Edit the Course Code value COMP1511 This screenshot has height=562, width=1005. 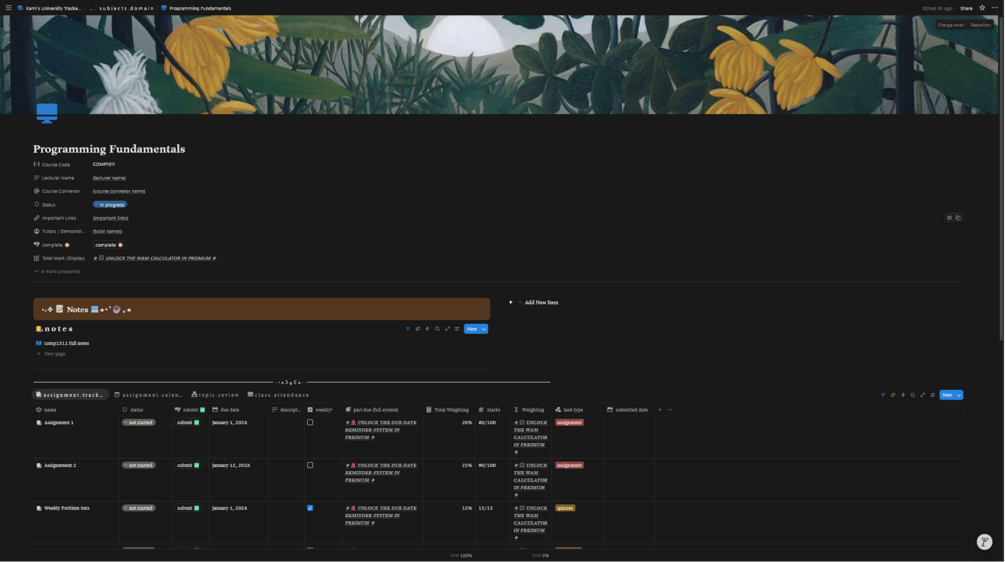coord(104,165)
